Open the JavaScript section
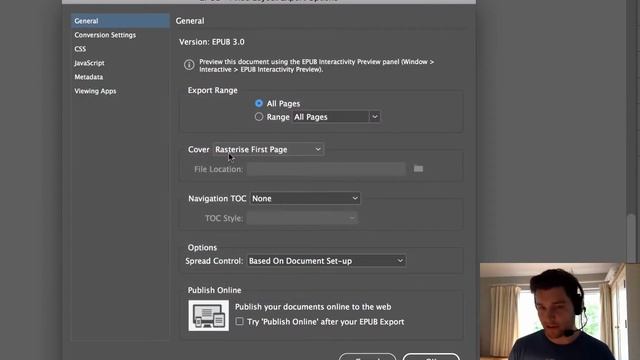640x360 pixels. 89,63
